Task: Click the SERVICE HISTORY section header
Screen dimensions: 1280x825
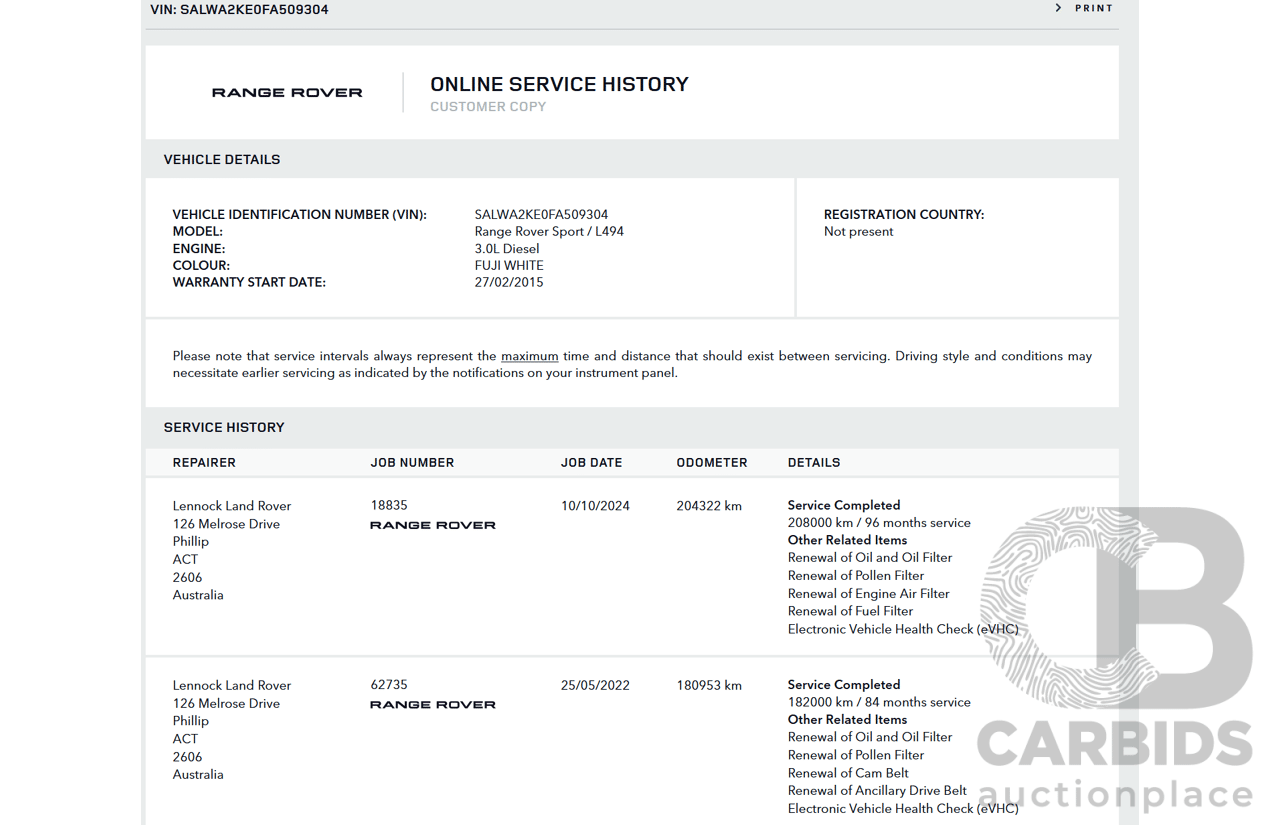Action: coord(224,428)
